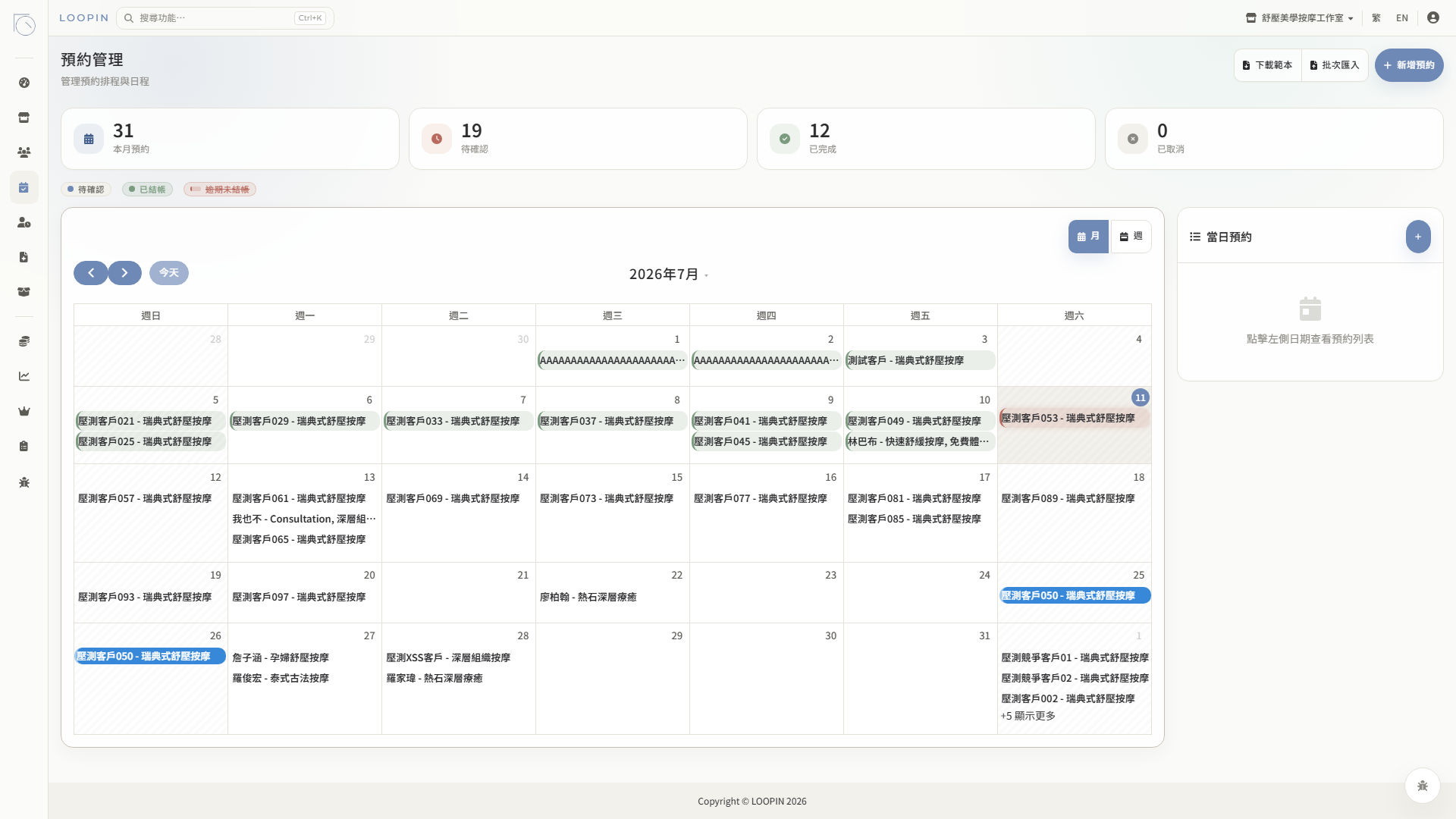The image size is (1456, 819).
Task: Open 我也不 - Consultation appointment
Action: pyautogui.click(x=304, y=519)
